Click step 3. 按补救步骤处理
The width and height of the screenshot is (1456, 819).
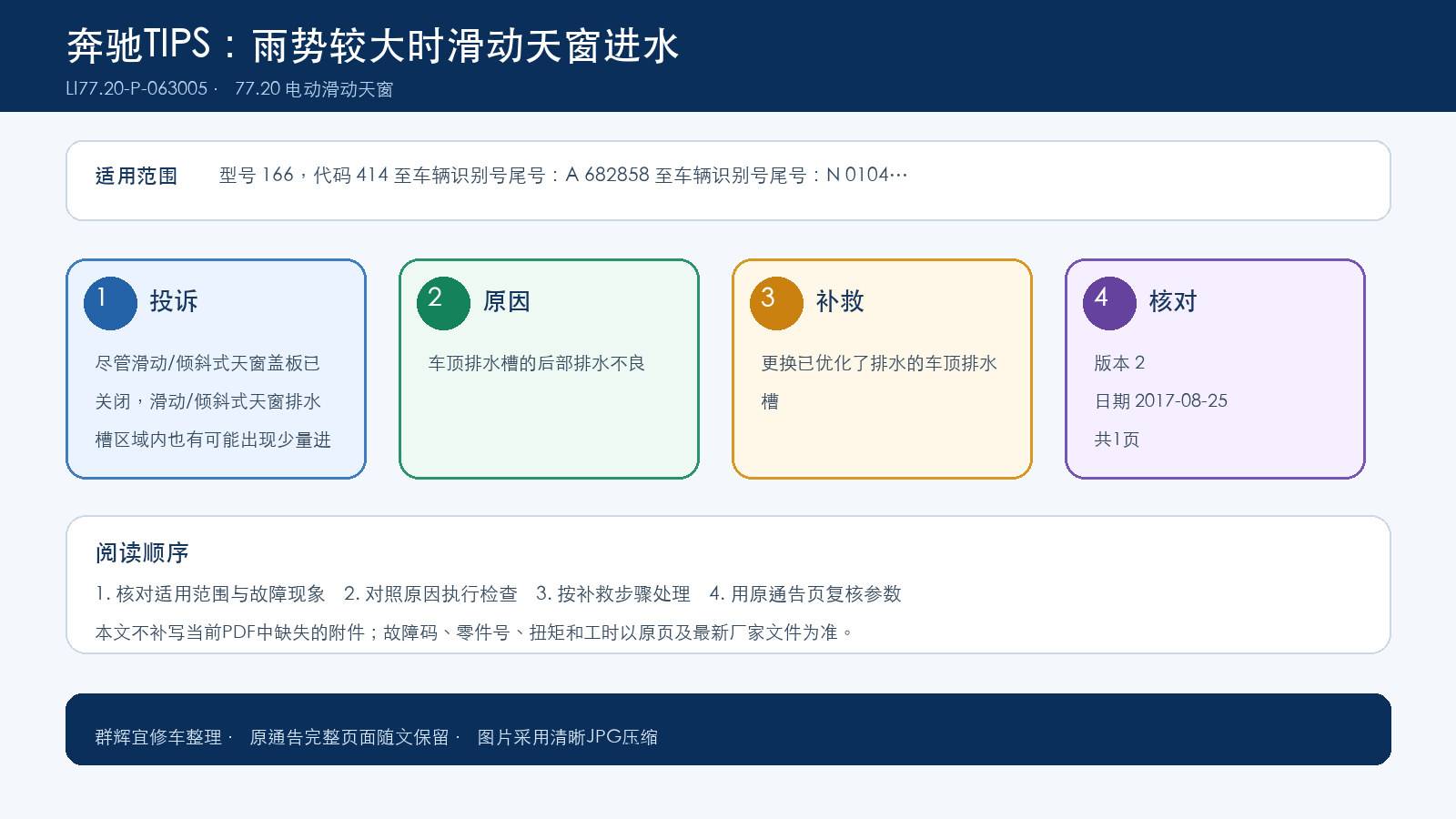click(x=613, y=594)
